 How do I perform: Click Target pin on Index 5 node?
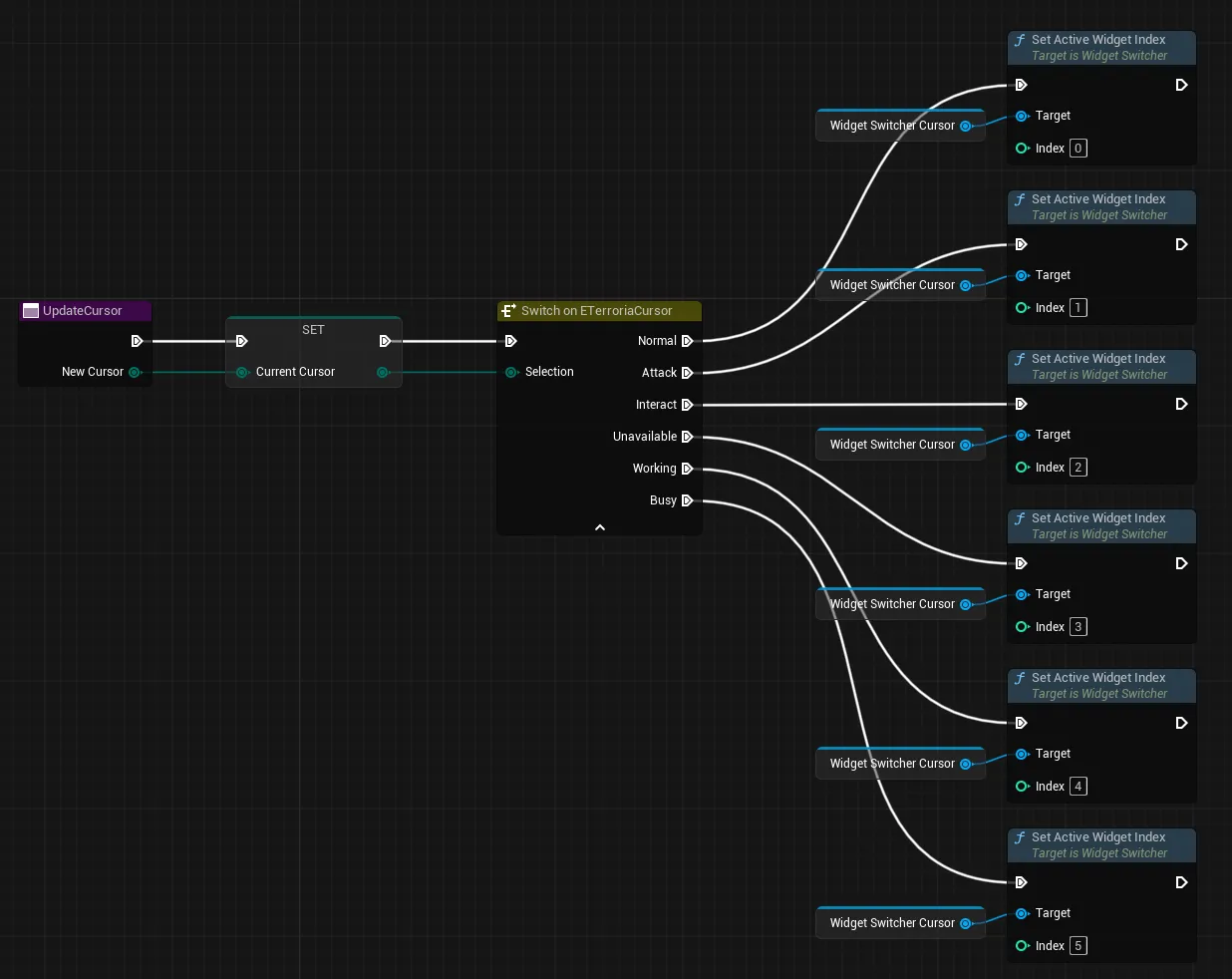coord(1022,913)
